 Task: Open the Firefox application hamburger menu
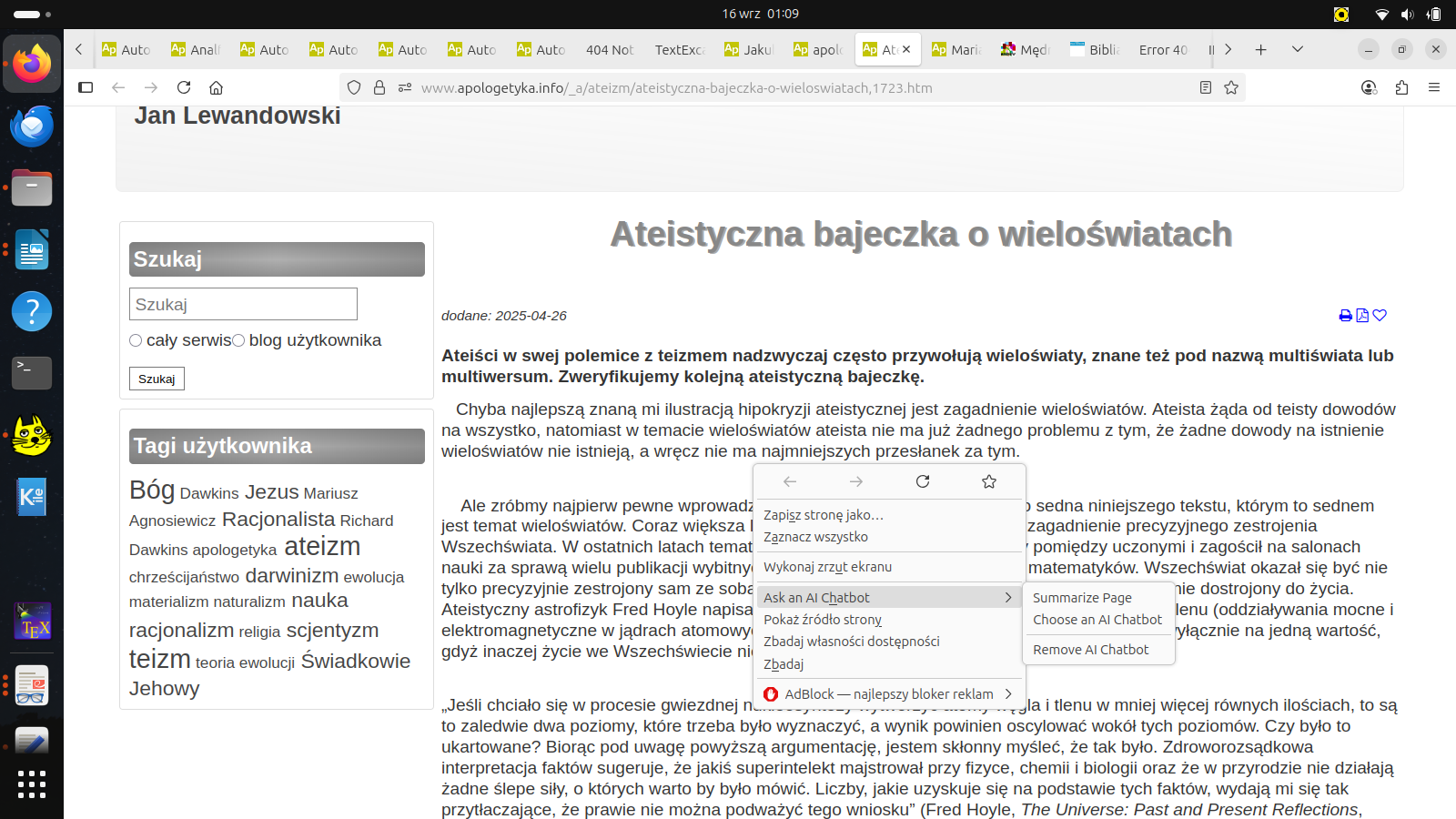pyautogui.click(x=1434, y=88)
